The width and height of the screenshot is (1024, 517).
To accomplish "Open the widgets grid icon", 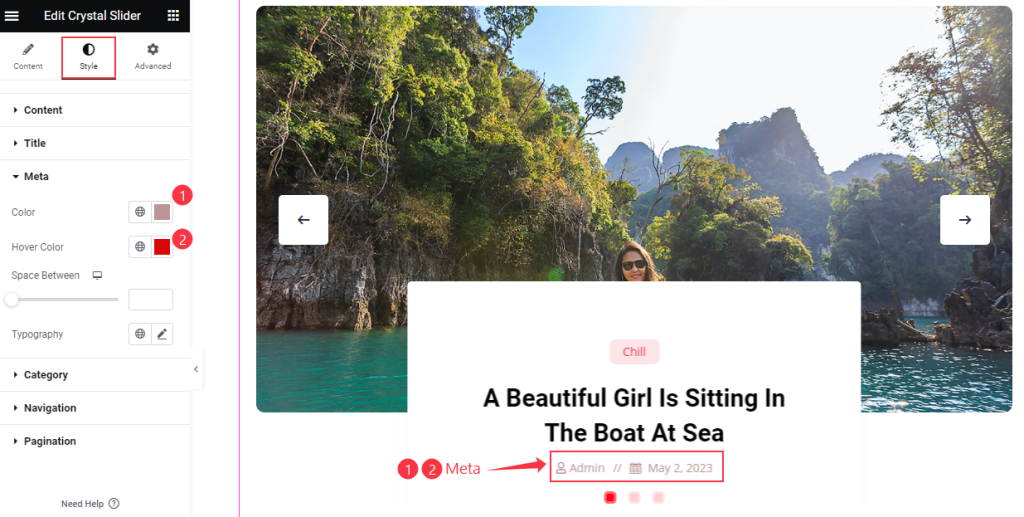I will pos(173,16).
